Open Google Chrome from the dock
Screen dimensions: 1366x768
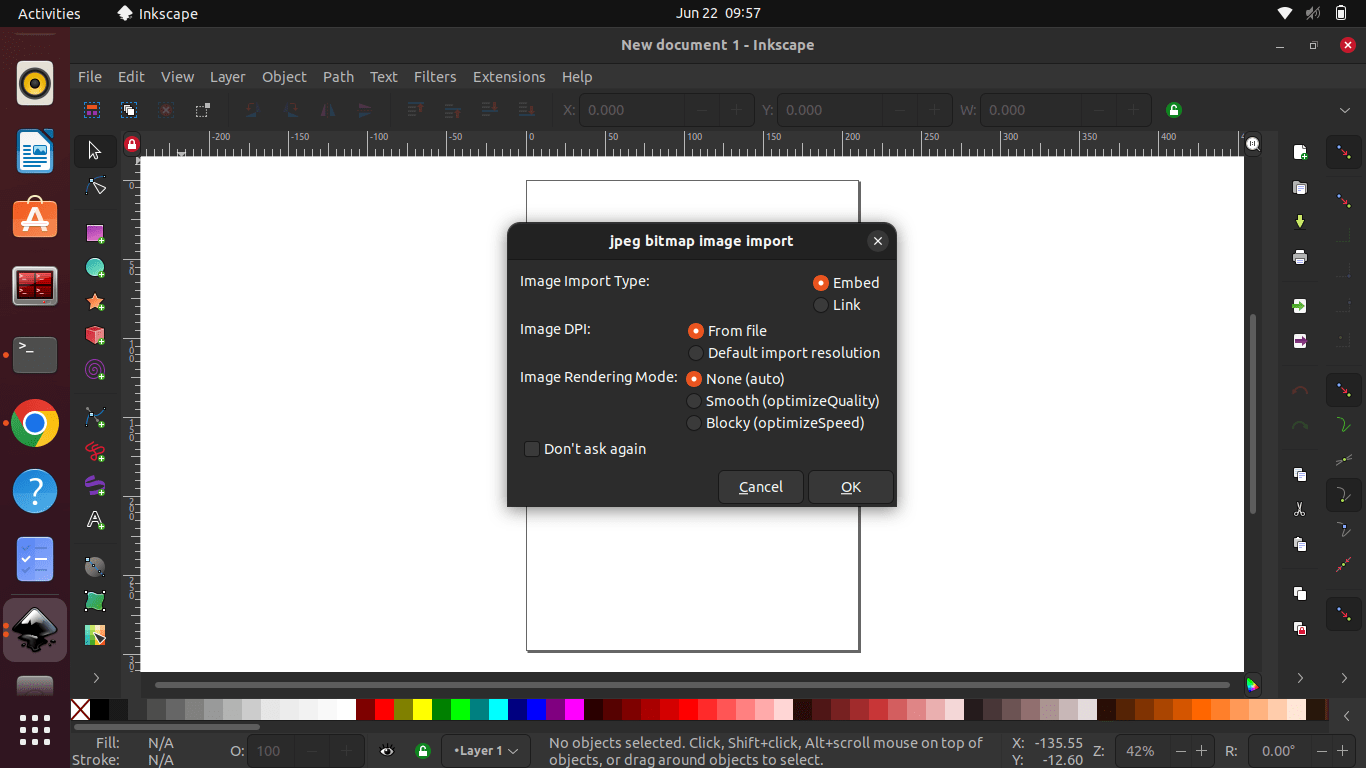pyautogui.click(x=35, y=424)
